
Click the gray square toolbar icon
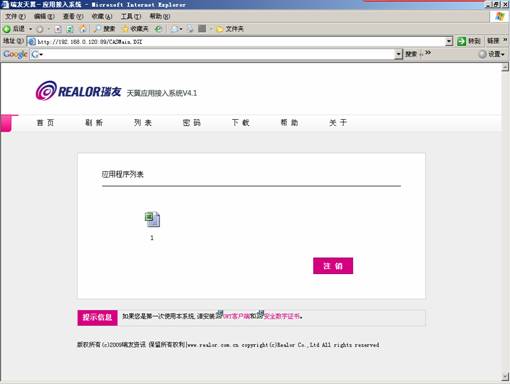click(202, 29)
